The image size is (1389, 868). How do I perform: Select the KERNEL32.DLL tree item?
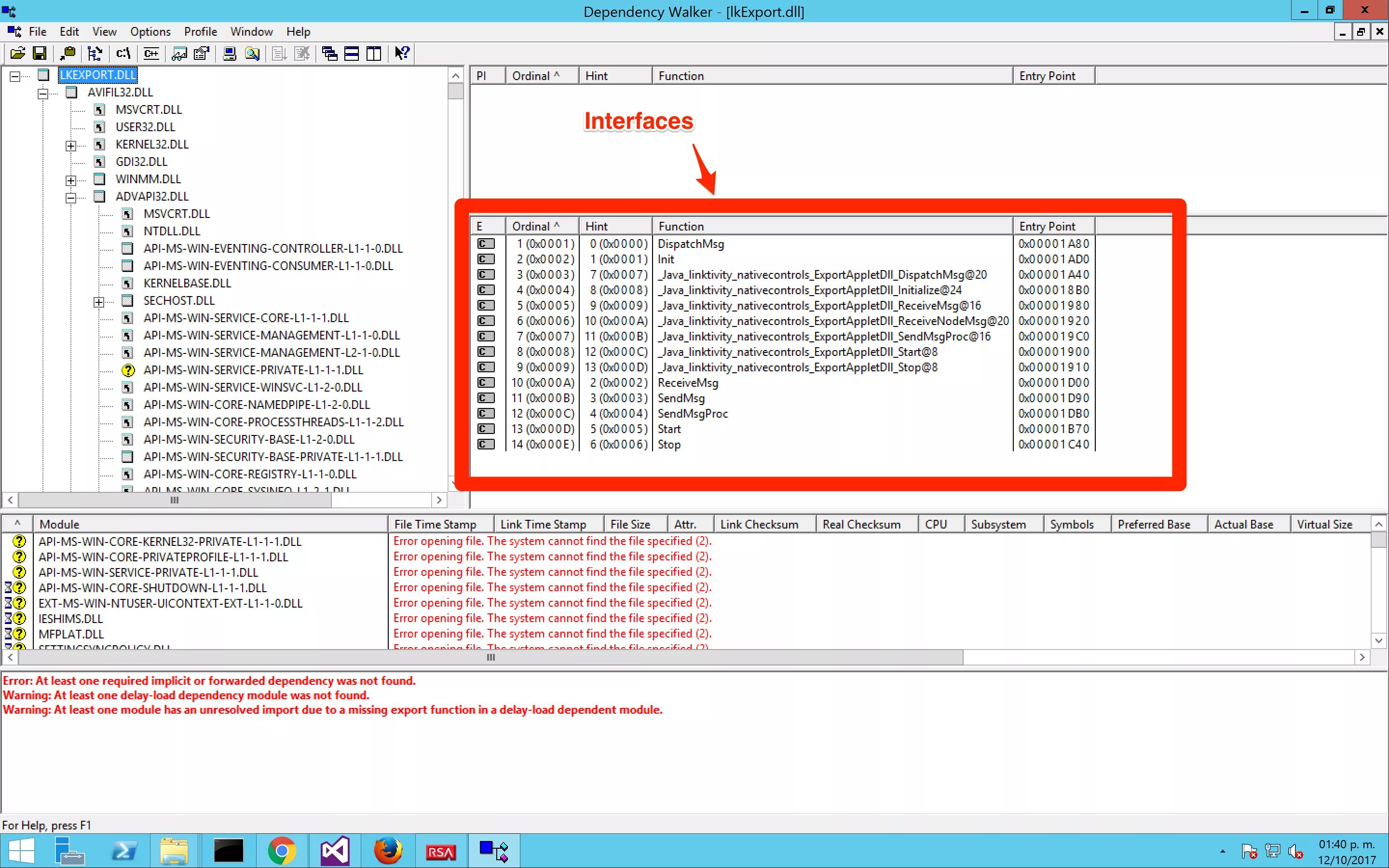coord(152,143)
